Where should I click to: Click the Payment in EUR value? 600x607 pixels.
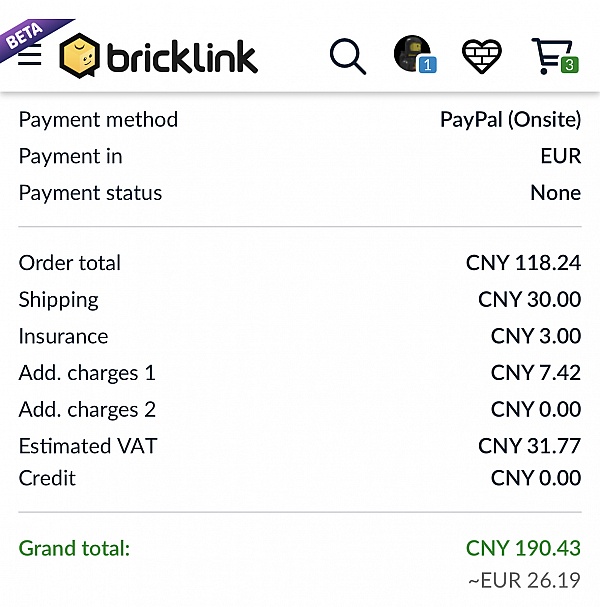pos(561,156)
